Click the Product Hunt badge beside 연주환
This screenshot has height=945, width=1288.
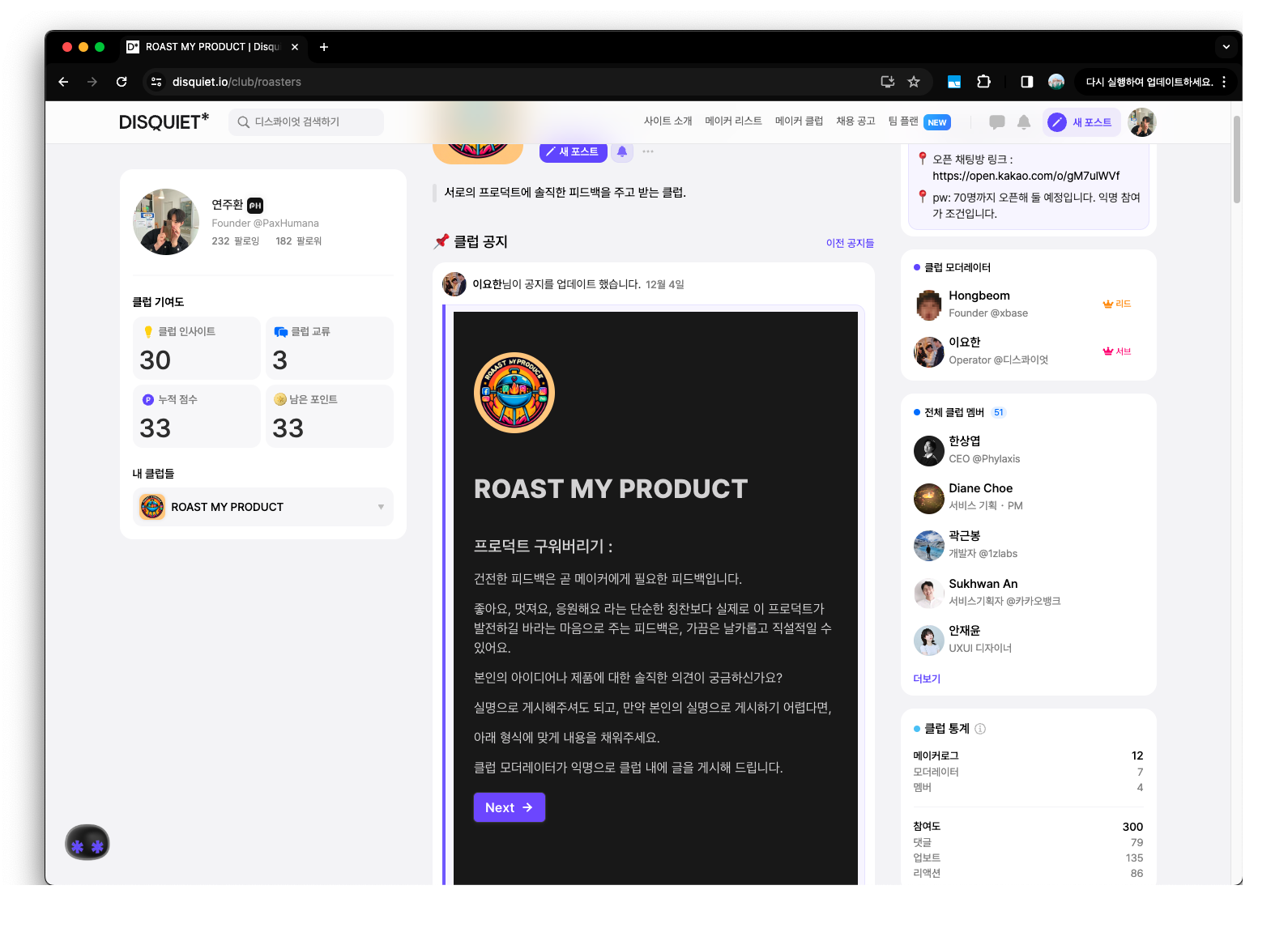[255, 206]
